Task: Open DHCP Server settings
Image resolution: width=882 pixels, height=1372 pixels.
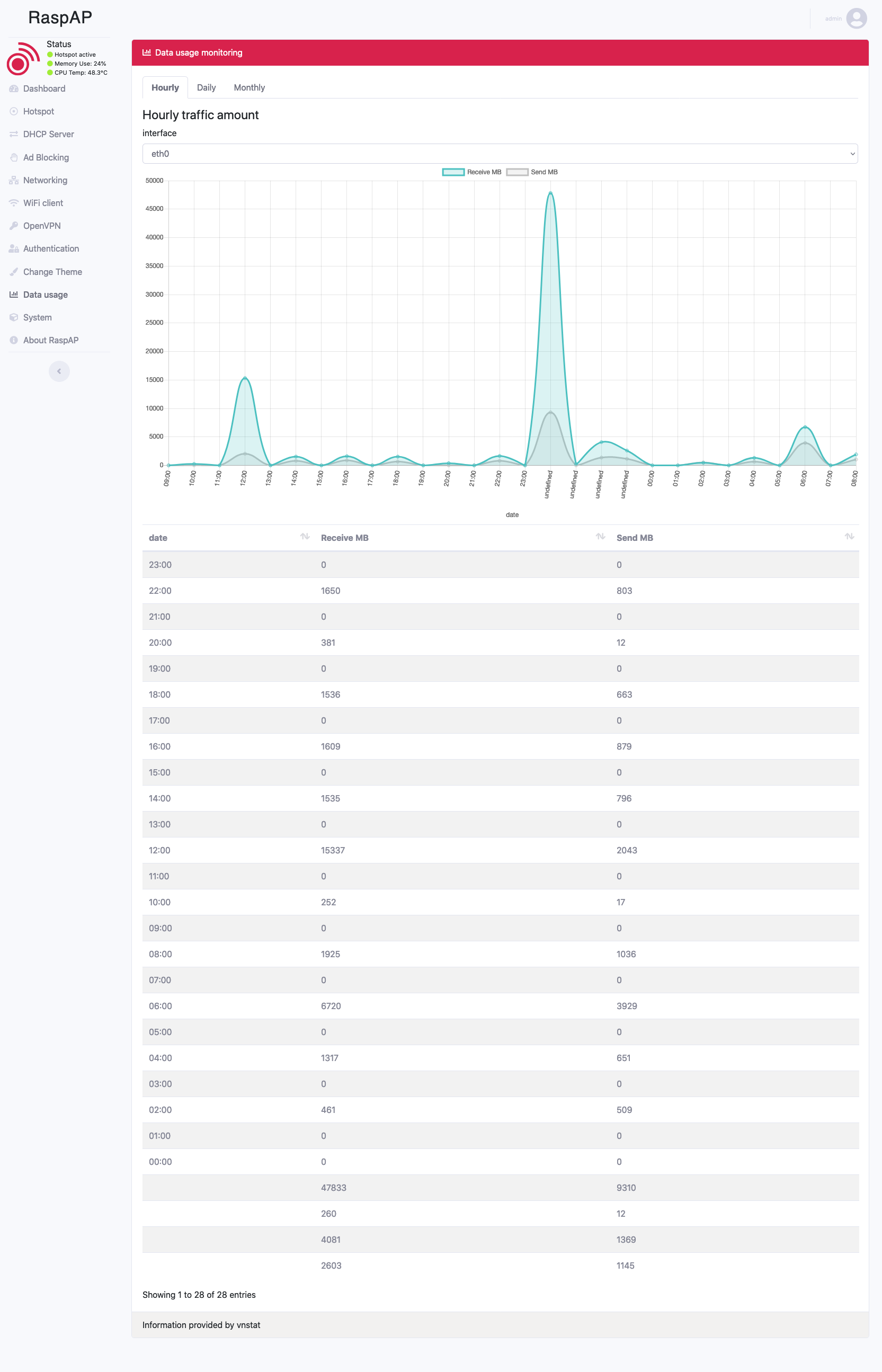Action: pyautogui.click(x=14, y=134)
